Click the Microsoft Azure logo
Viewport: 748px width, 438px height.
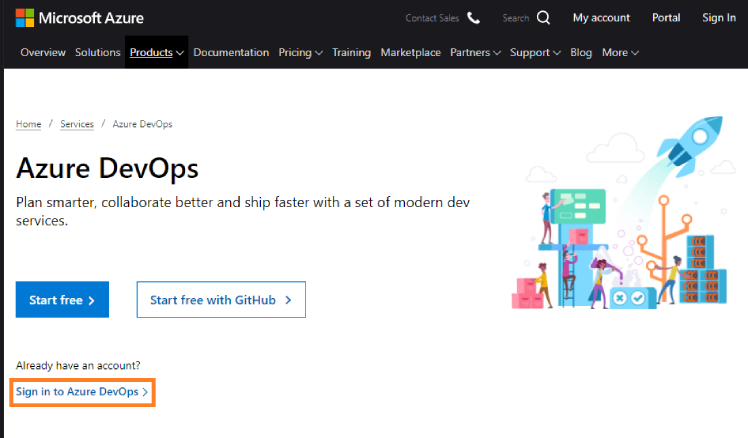pyautogui.click(x=80, y=18)
